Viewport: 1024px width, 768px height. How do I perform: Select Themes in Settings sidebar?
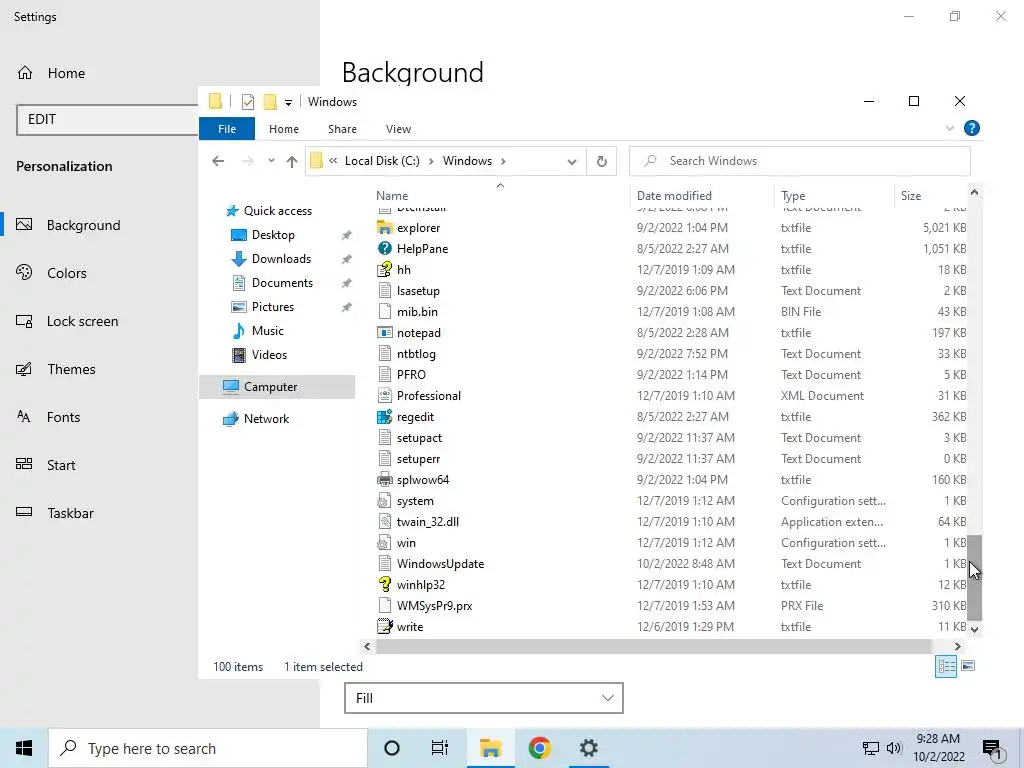pyautogui.click(x=71, y=369)
